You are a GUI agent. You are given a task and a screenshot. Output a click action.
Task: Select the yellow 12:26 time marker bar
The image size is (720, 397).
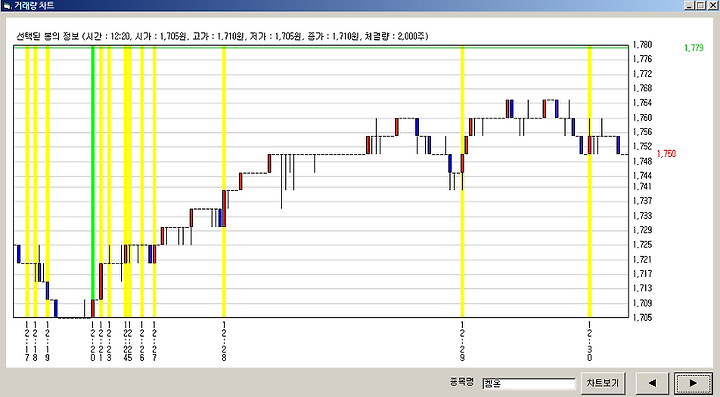coord(142,182)
